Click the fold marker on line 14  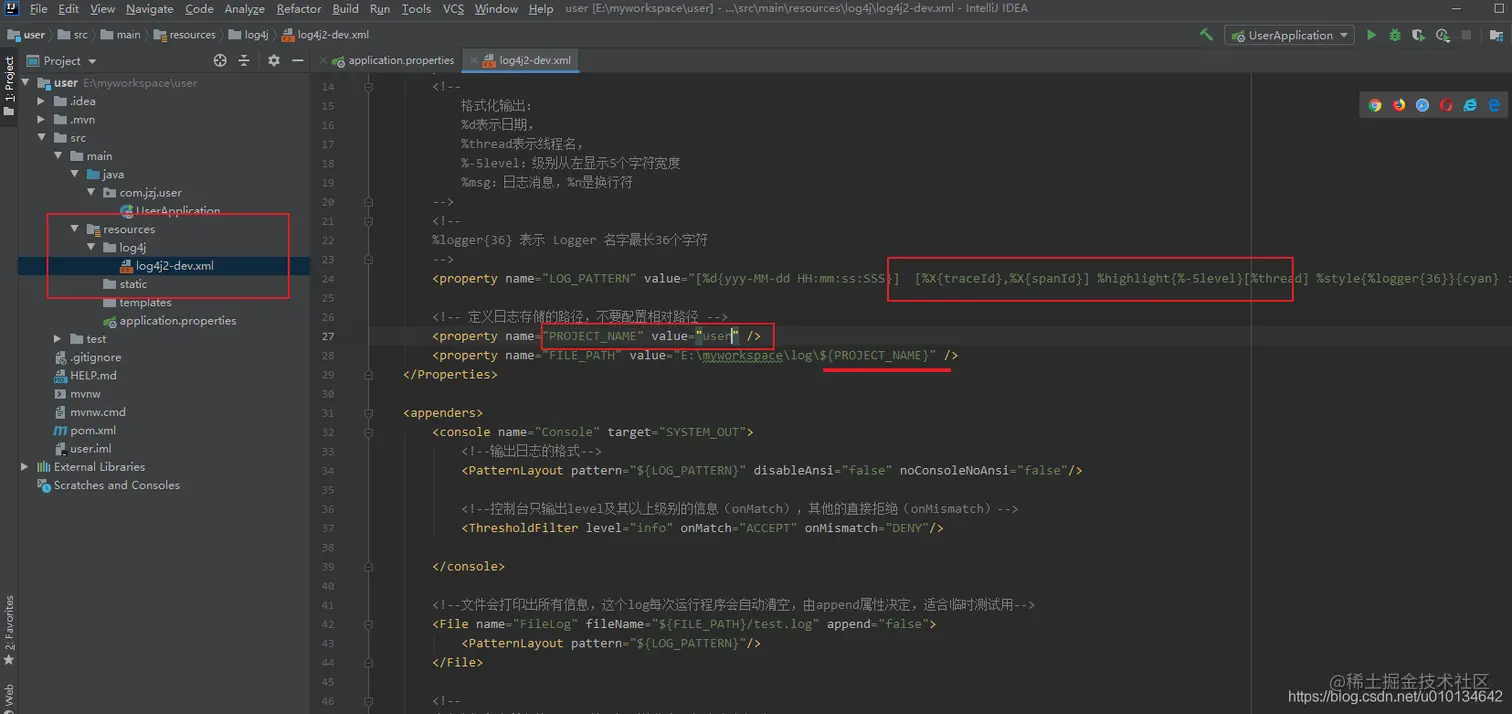369,87
